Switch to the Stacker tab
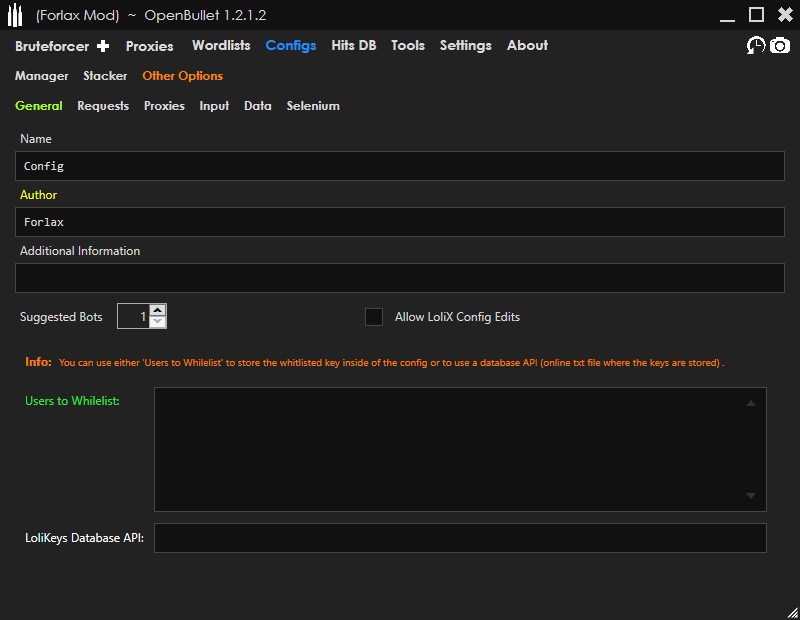This screenshot has height=620, width=800. (x=105, y=76)
